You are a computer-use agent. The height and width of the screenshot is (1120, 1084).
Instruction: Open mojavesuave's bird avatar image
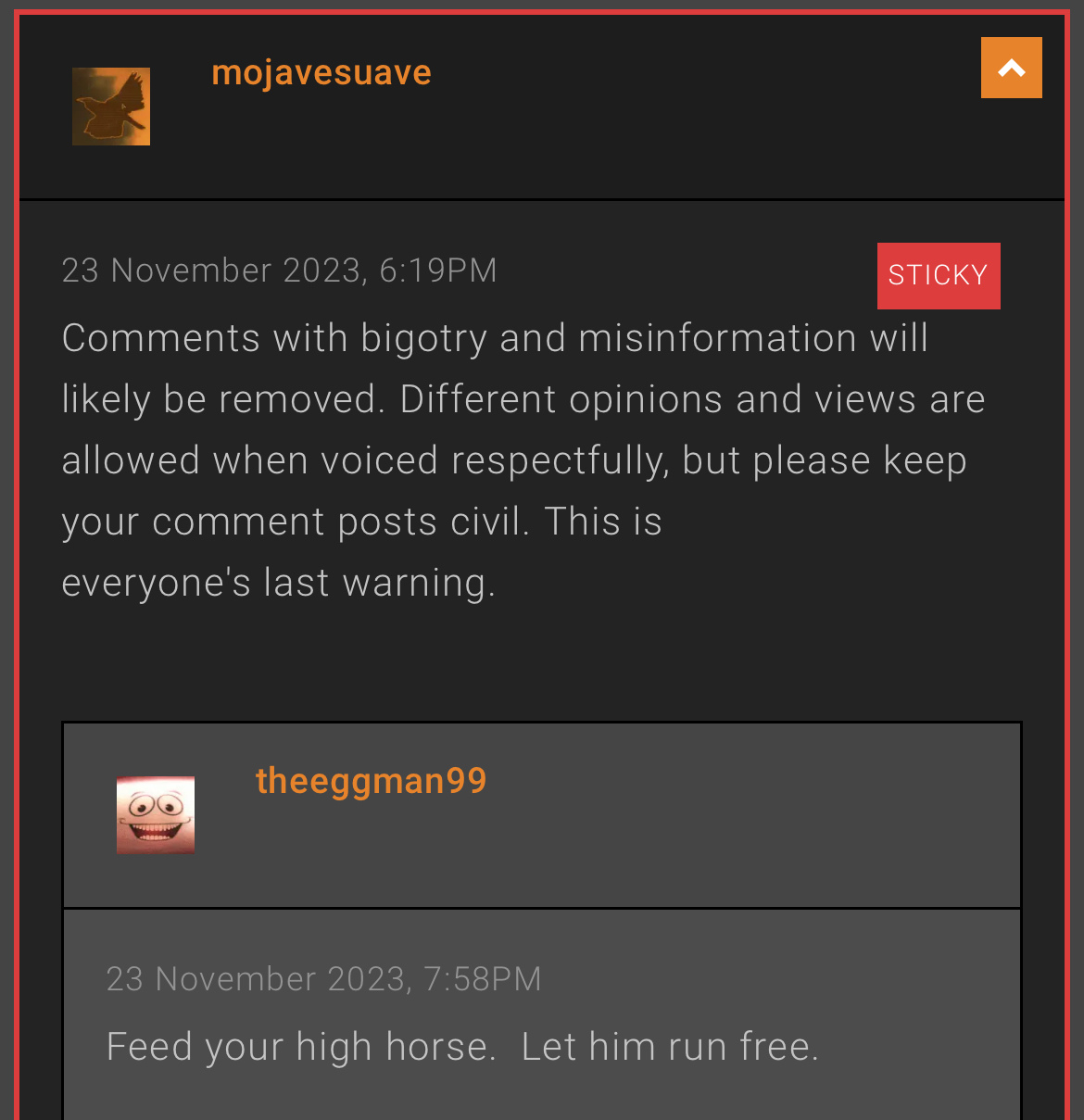pyautogui.click(x=111, y=107)
